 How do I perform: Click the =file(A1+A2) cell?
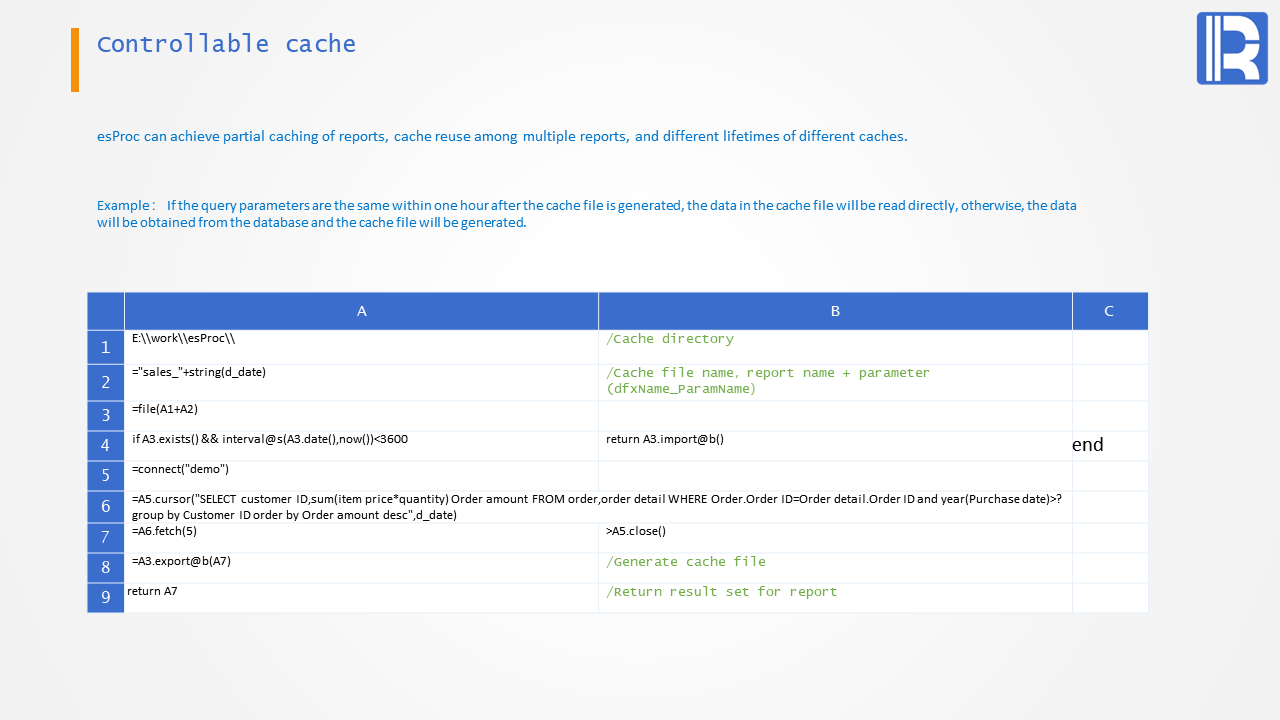click(x=361, y=416)
